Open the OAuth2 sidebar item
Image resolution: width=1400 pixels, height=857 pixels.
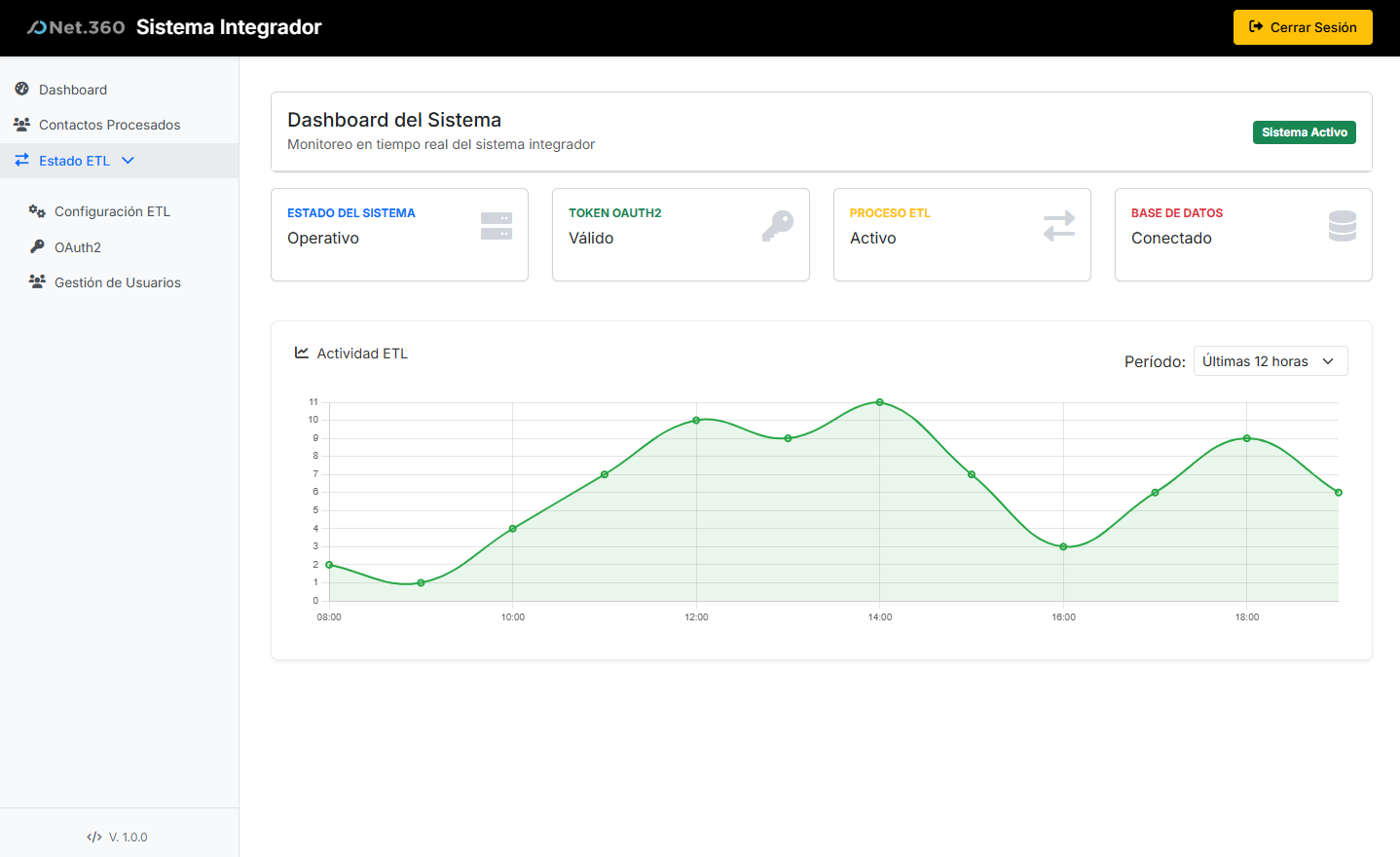tap(78, 247)
